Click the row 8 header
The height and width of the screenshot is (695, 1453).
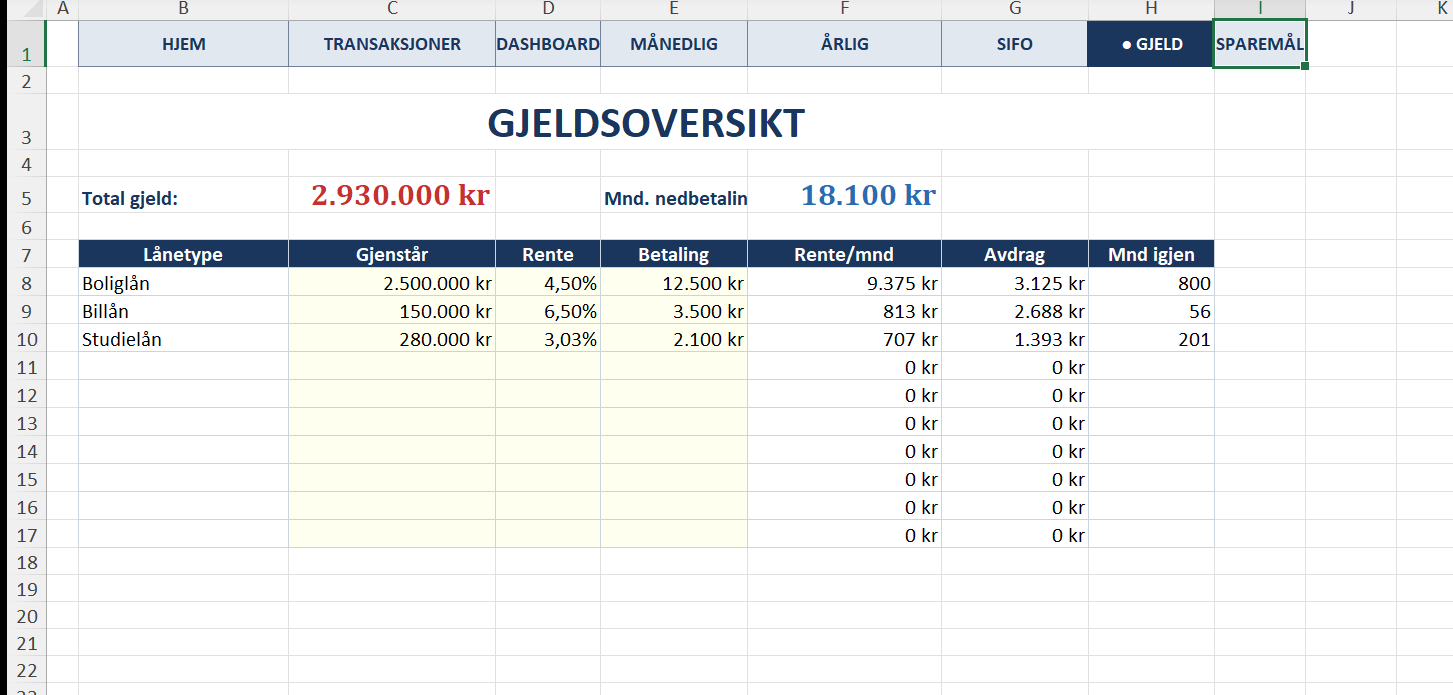(27, 283)
